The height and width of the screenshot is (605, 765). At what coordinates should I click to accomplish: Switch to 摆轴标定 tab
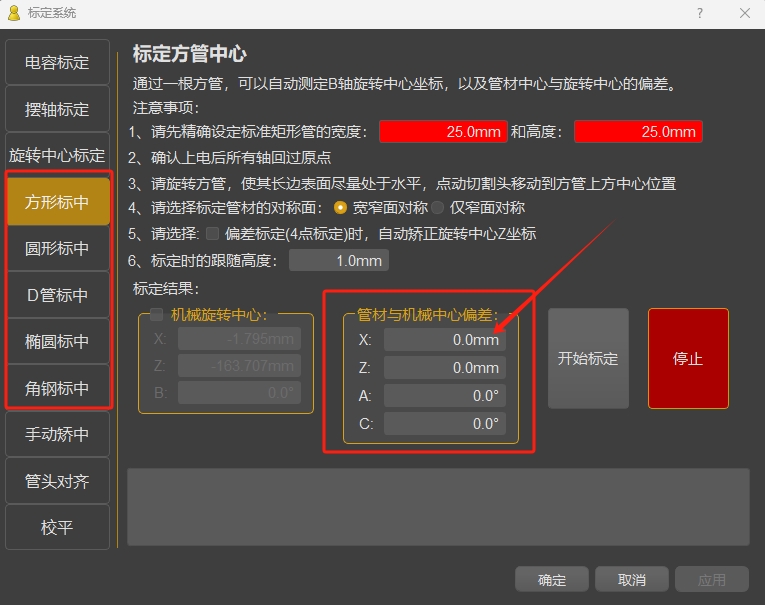57,109
